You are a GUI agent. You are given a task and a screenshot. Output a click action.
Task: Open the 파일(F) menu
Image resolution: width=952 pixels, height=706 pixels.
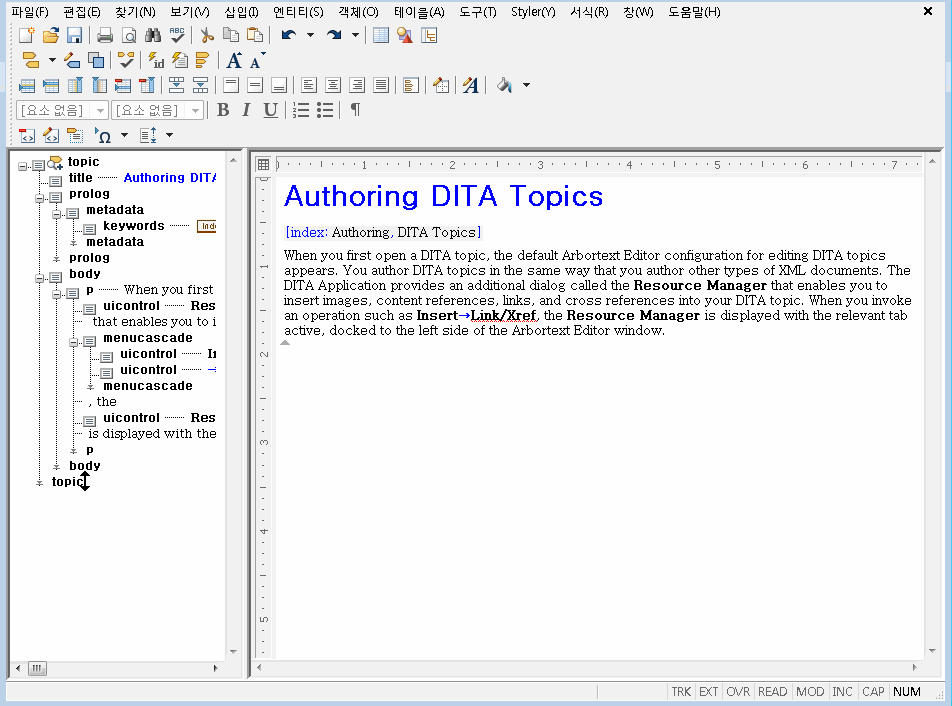30,12
